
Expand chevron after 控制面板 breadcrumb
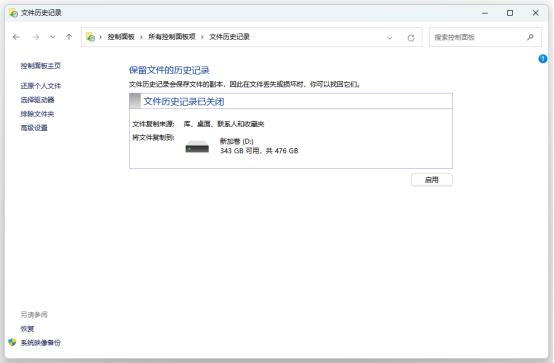click(141, 37)
